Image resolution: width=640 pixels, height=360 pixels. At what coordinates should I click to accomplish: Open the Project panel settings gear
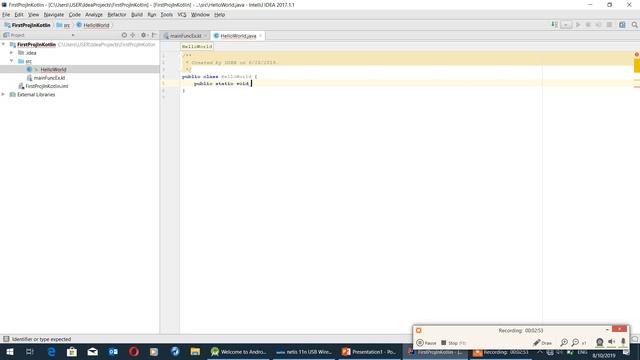click(x=144, y=35)
